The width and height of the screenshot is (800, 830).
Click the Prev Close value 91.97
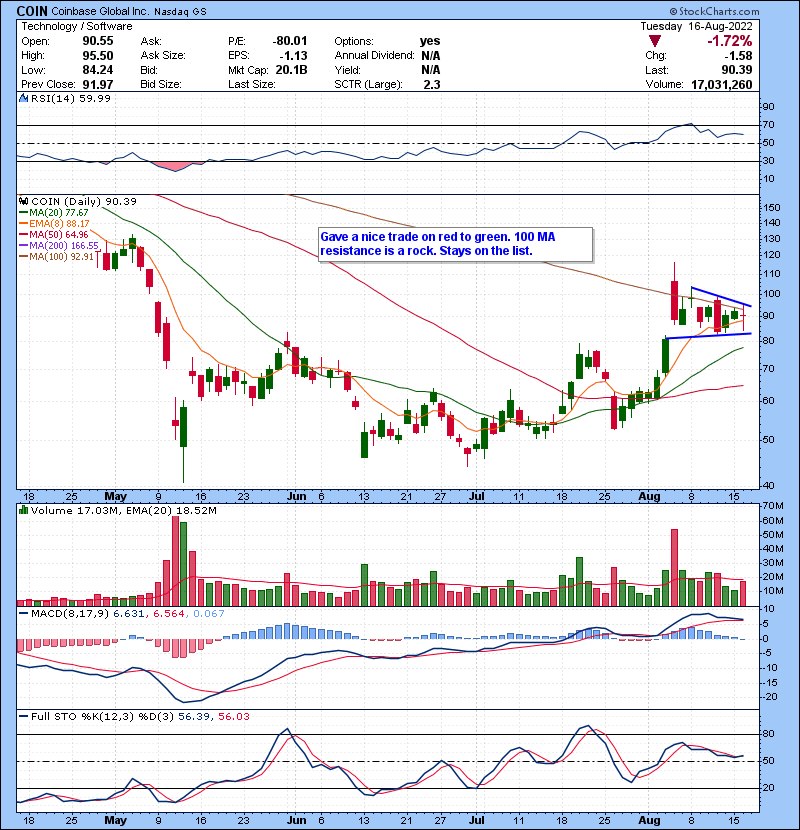pos(97,85)
